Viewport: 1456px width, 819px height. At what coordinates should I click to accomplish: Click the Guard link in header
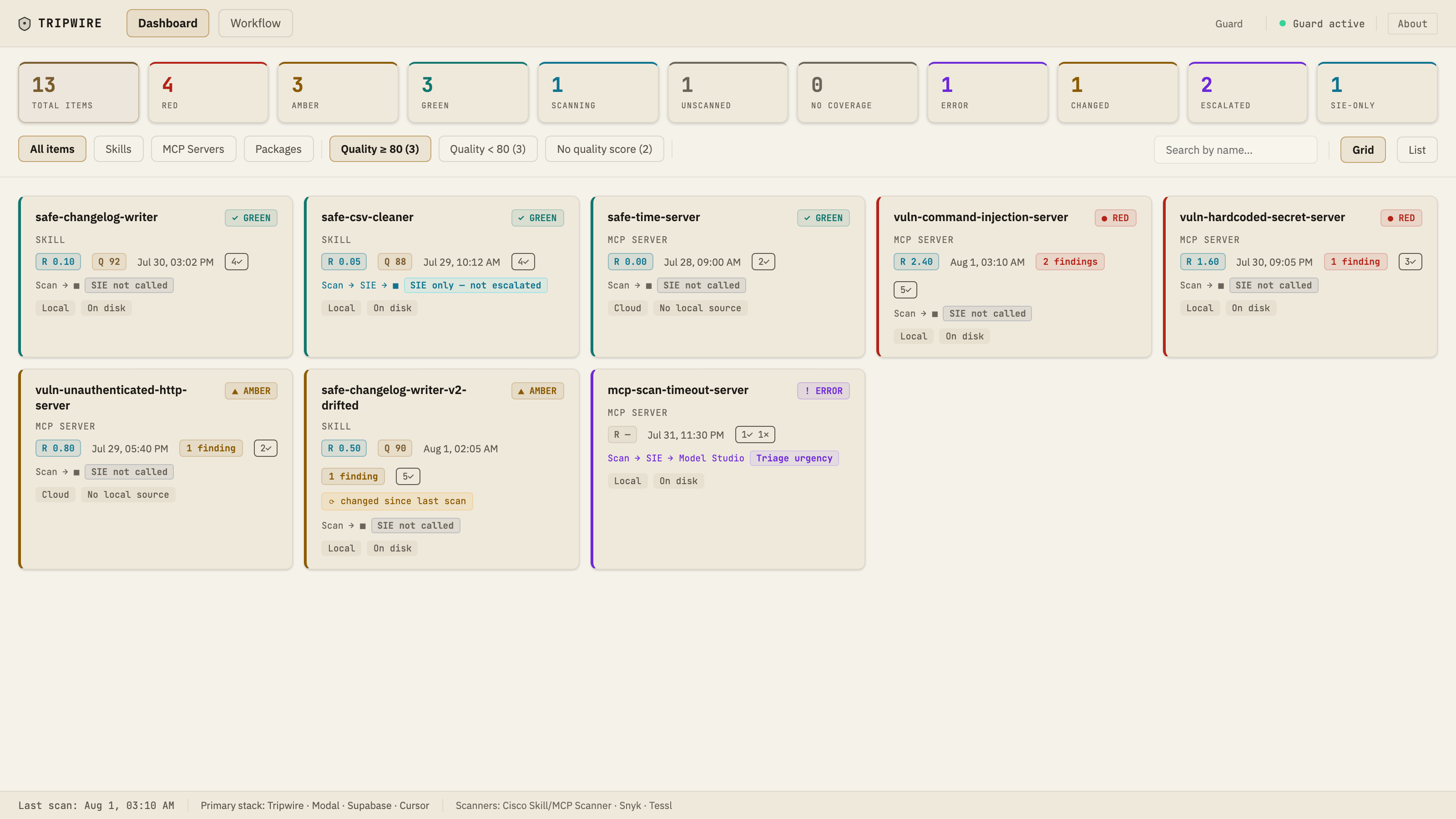[x=1229, y=24]
